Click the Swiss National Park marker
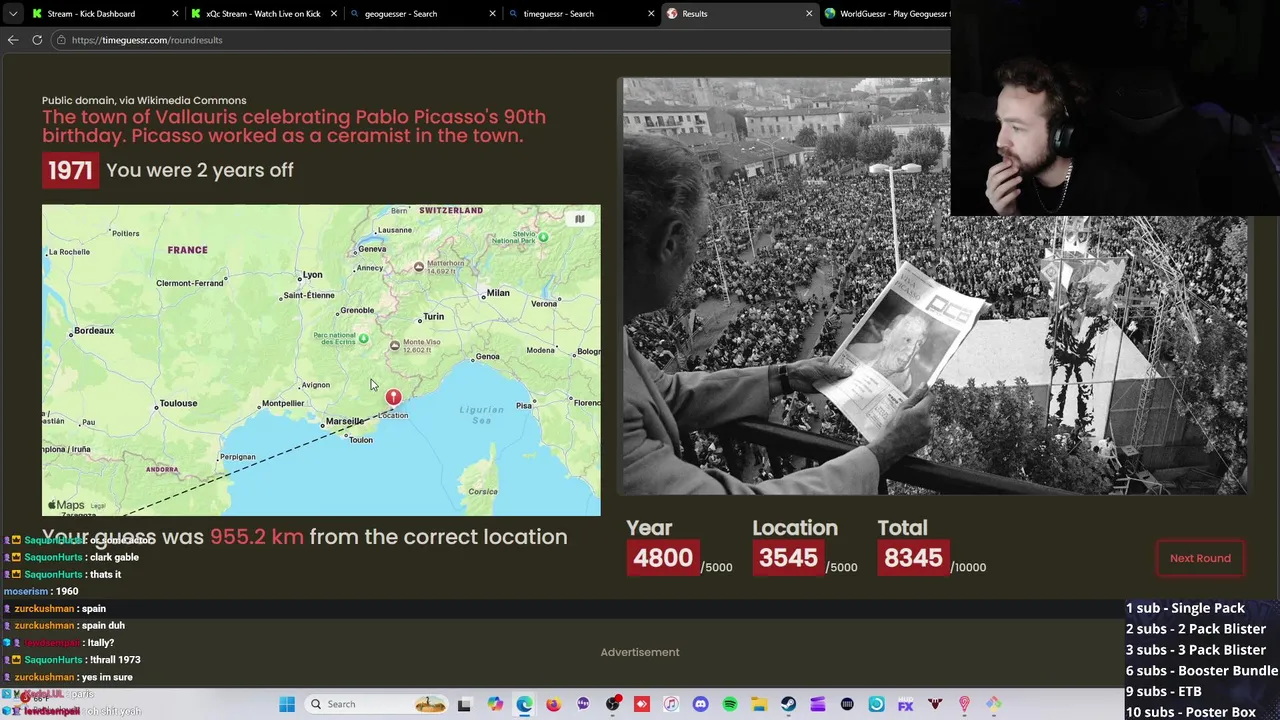1280x720 pixels. 543,237
